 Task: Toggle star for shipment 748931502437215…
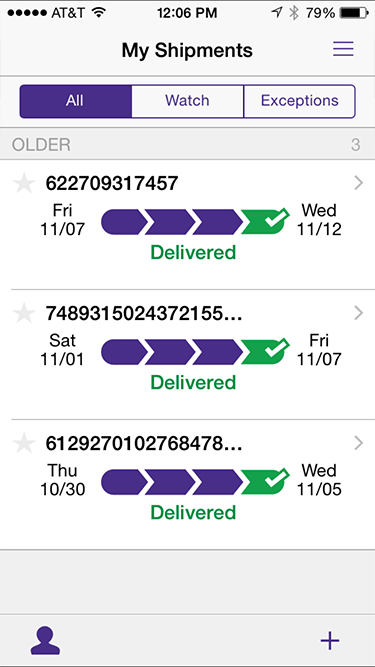(24, 314)
